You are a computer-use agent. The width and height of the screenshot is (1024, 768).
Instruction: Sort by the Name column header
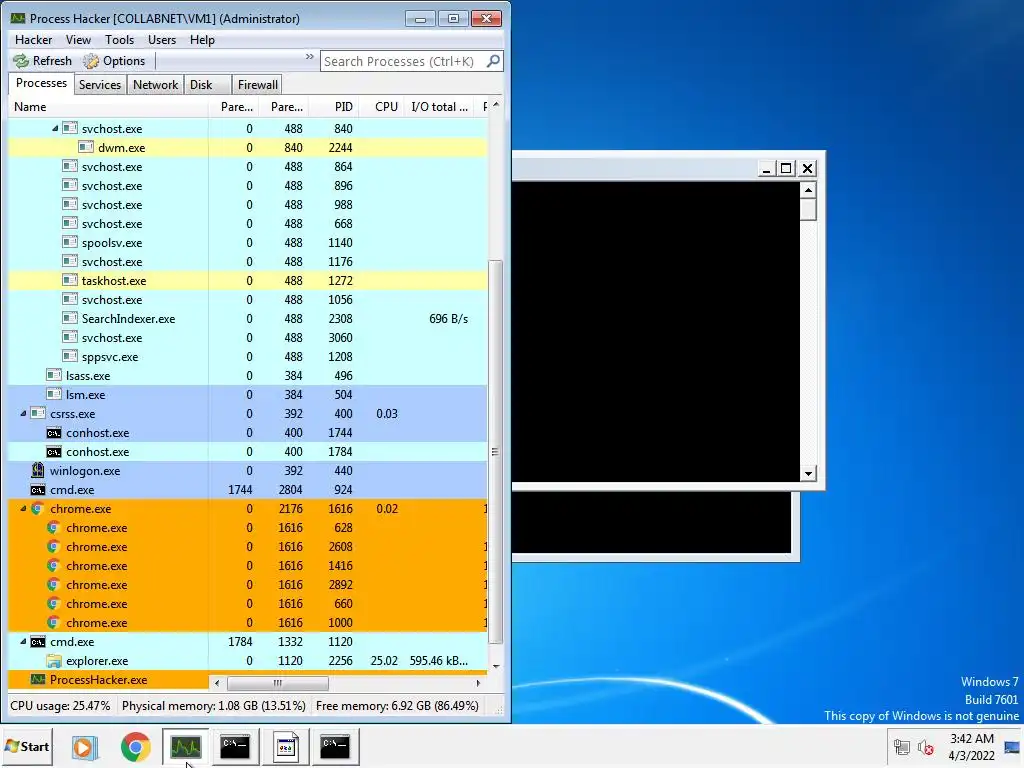coord(108,106)
